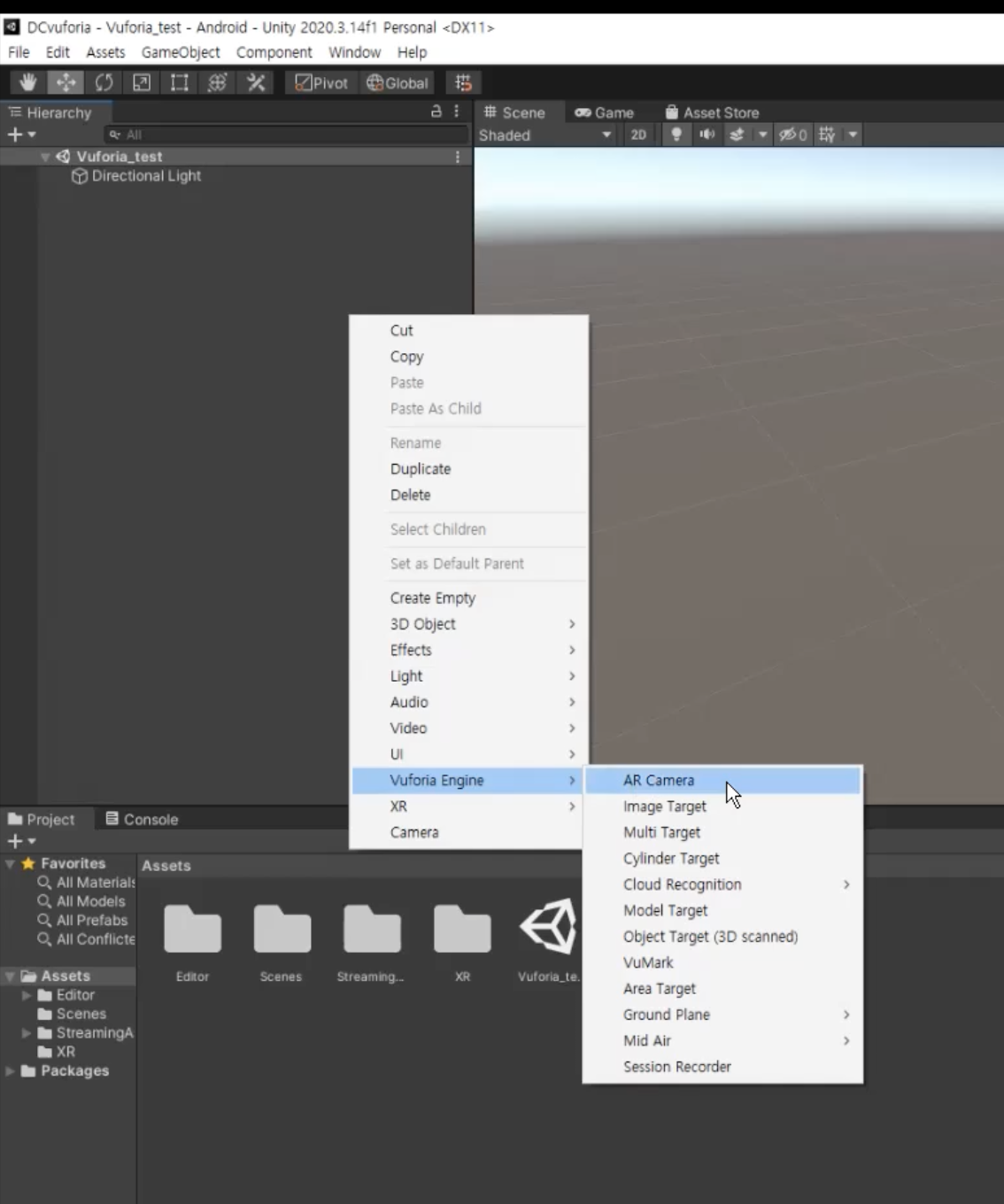This screenshot has height=1204, width=1004.
Task: Open the Component menu
Action: pos(274,52)
